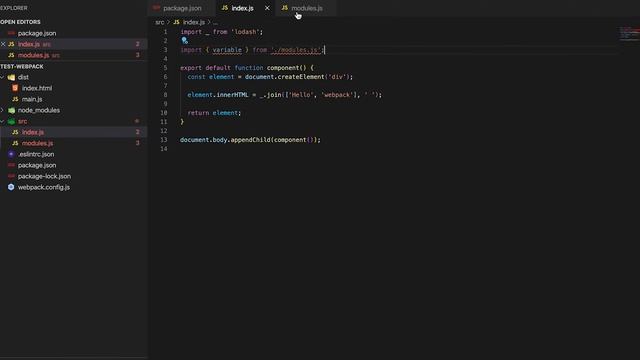Click the npm icon on package.json tab

[x=156, y=8]
